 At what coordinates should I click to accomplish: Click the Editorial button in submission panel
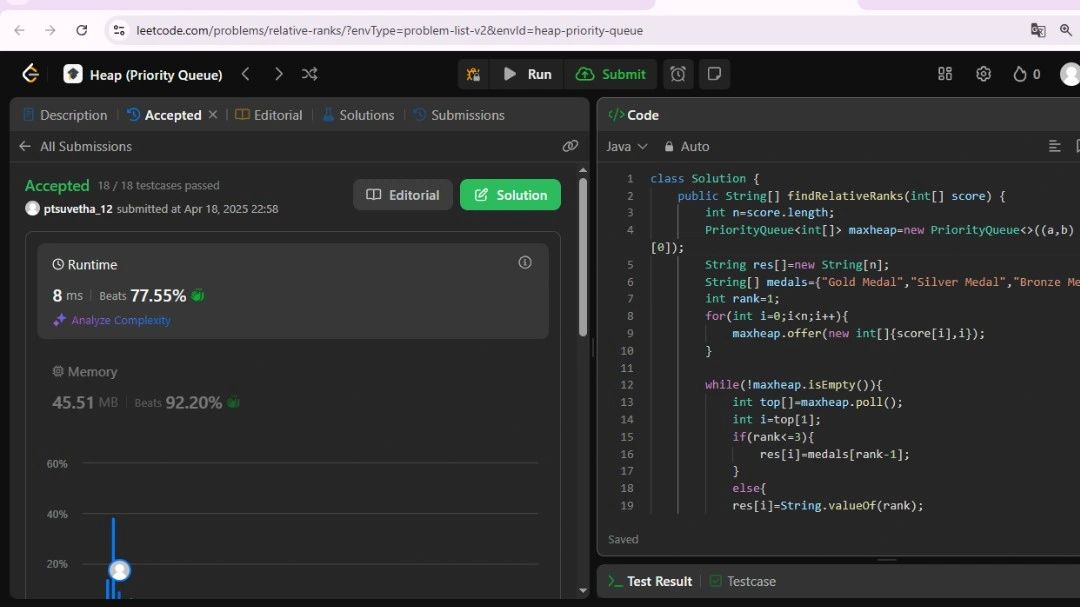pos(403,195)
